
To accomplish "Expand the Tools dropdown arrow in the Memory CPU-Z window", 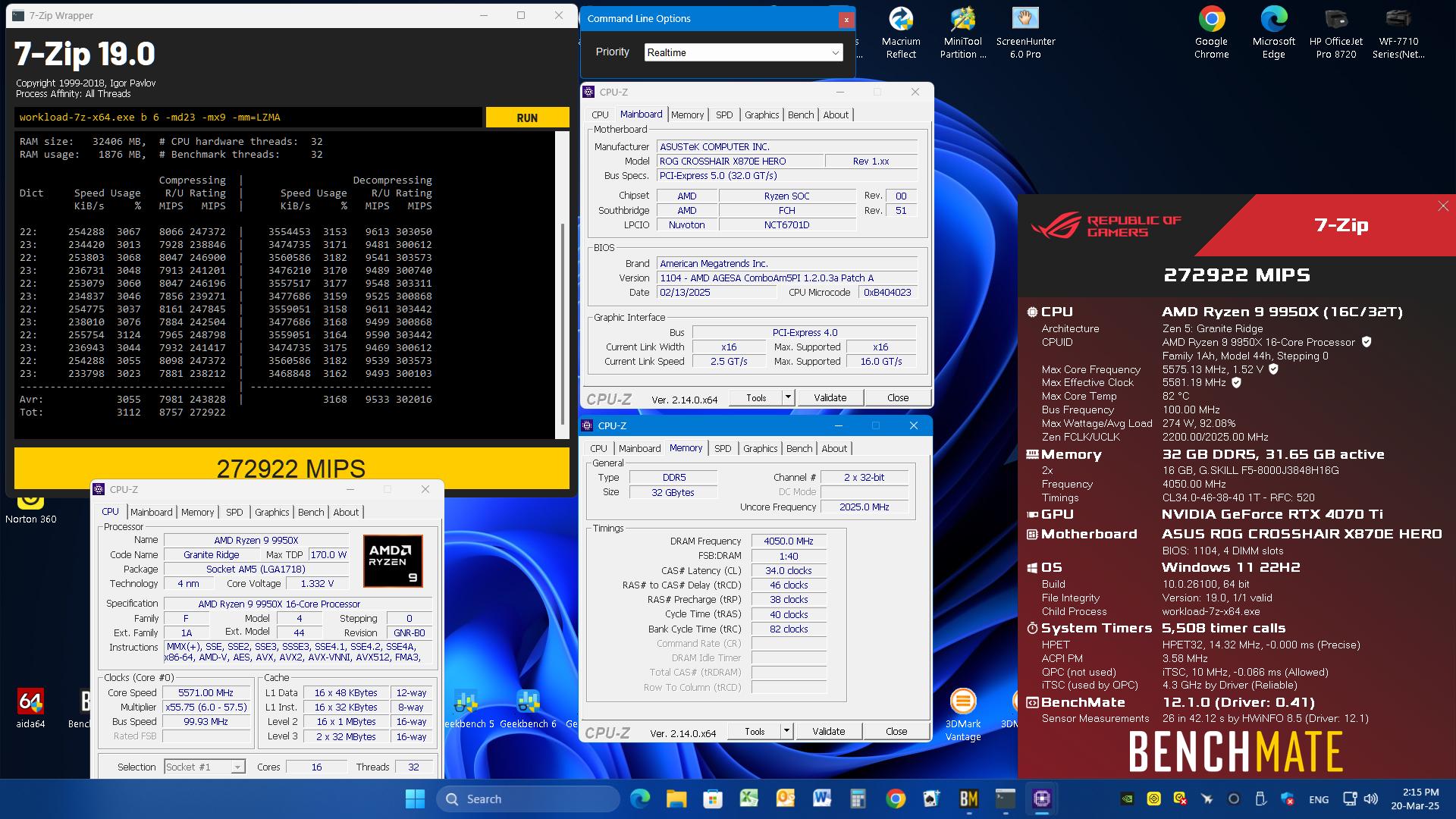I will coord(786,731).
